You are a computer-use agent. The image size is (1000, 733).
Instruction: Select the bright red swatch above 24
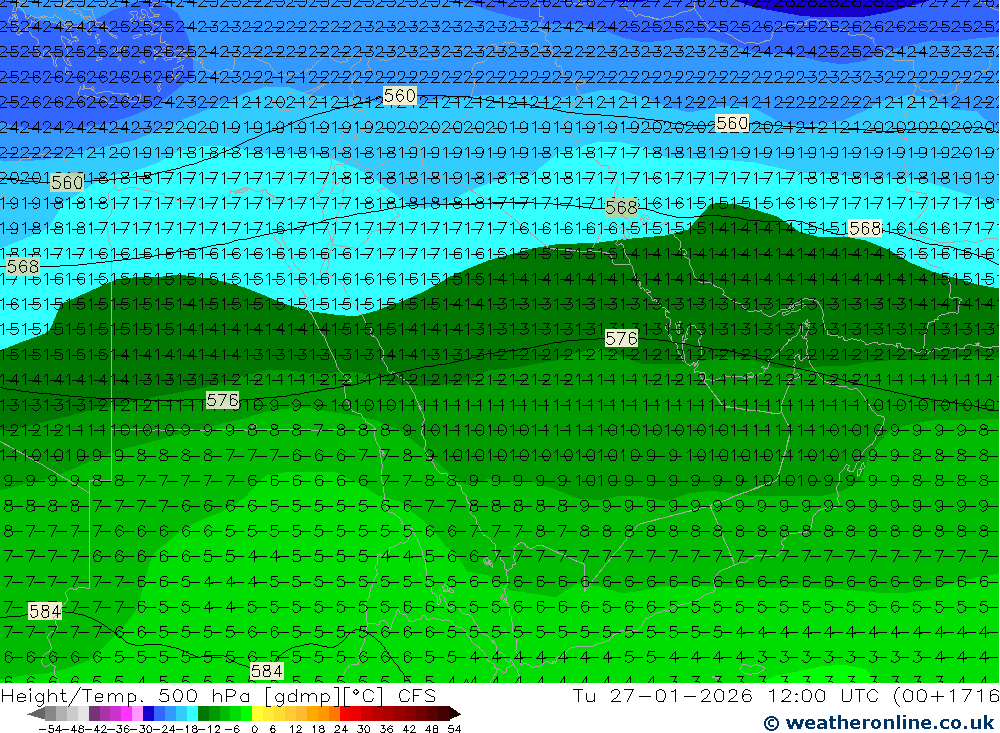(x=345, y=713)
